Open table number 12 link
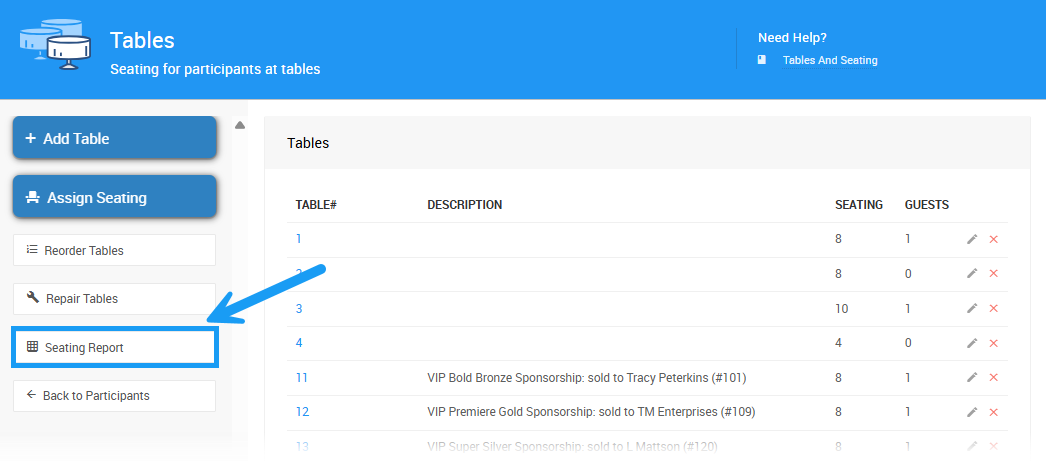 302,412
